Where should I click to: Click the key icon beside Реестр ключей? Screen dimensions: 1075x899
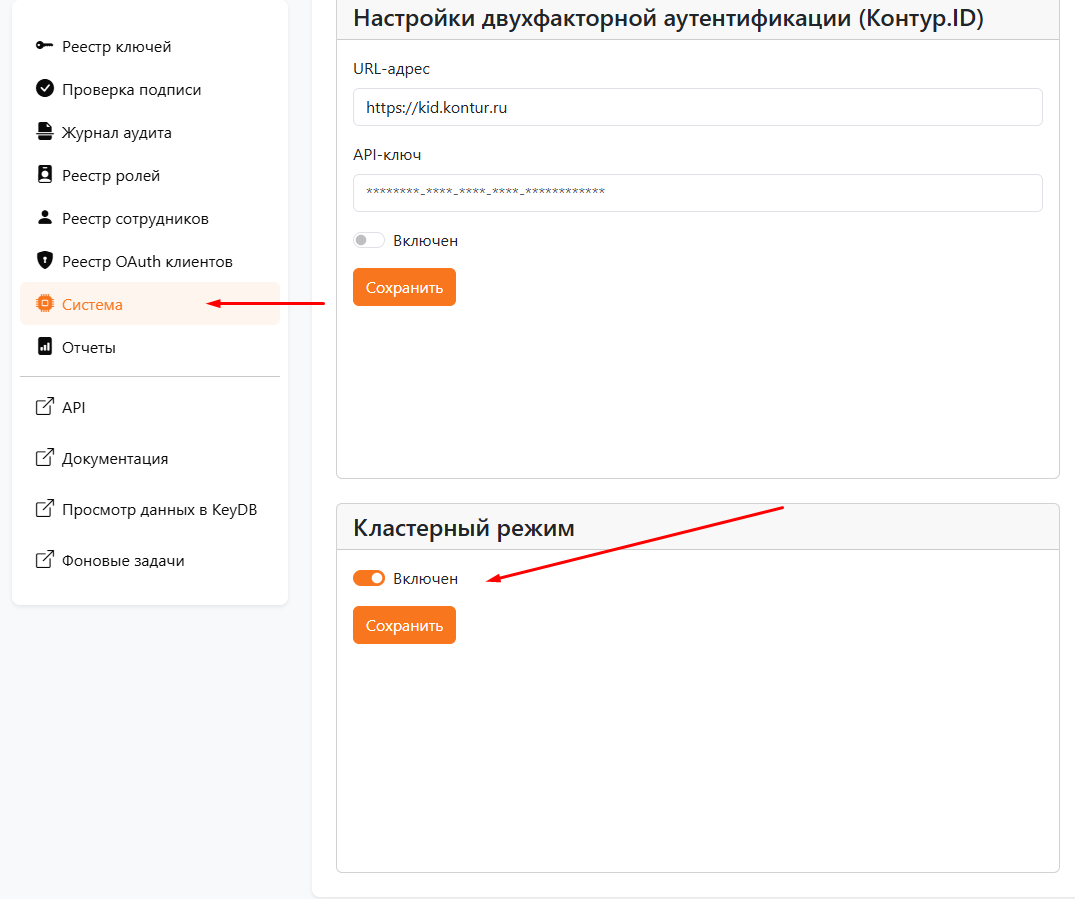(45, 46)
